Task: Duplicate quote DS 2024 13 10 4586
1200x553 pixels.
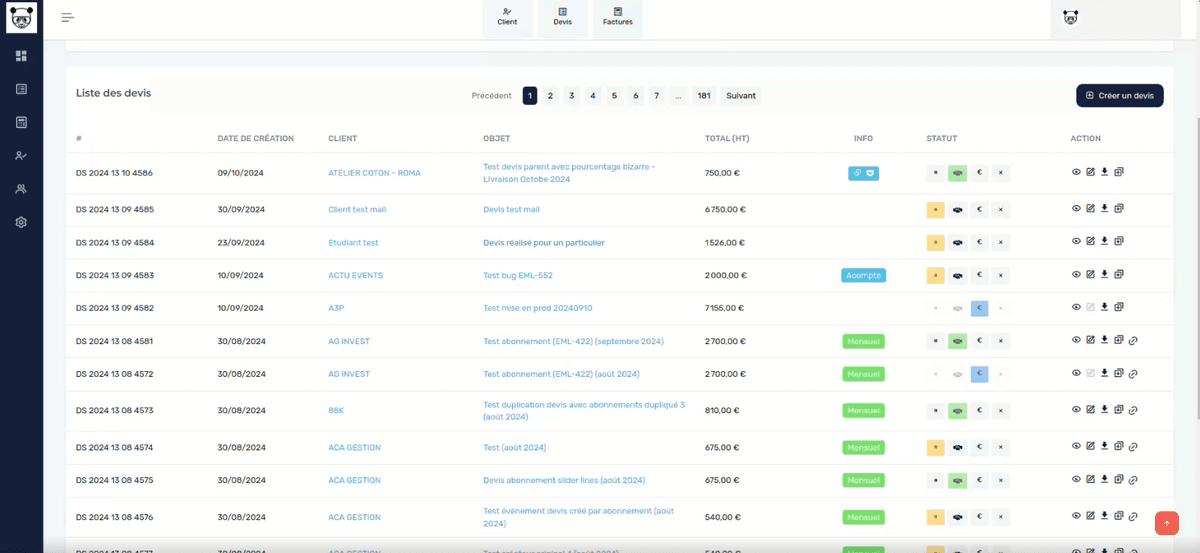Action: [x=1119, y=172]
